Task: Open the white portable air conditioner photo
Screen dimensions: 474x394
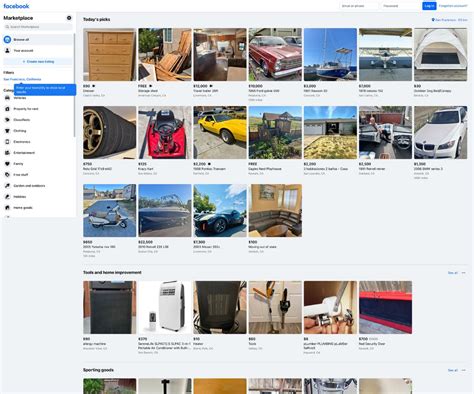Action: 165,307
